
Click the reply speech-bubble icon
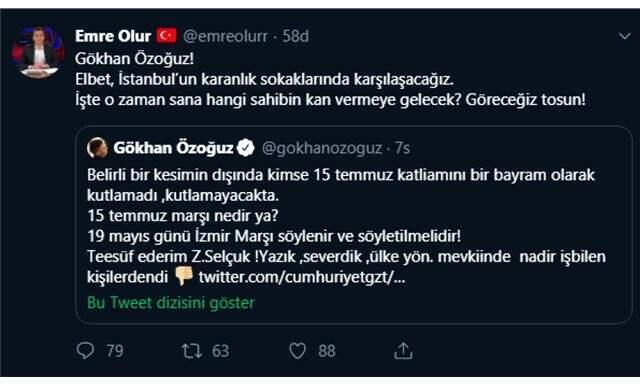coord(85,351)
